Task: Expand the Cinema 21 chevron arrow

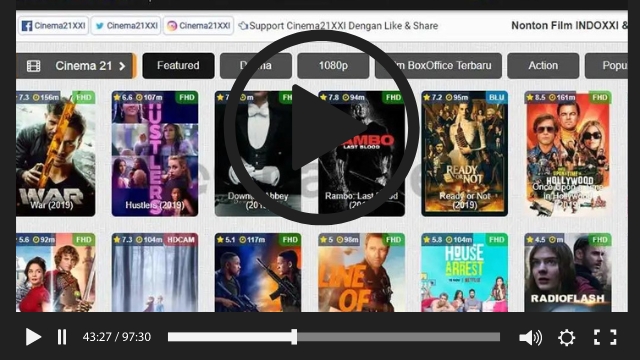Action: (122, 66)
